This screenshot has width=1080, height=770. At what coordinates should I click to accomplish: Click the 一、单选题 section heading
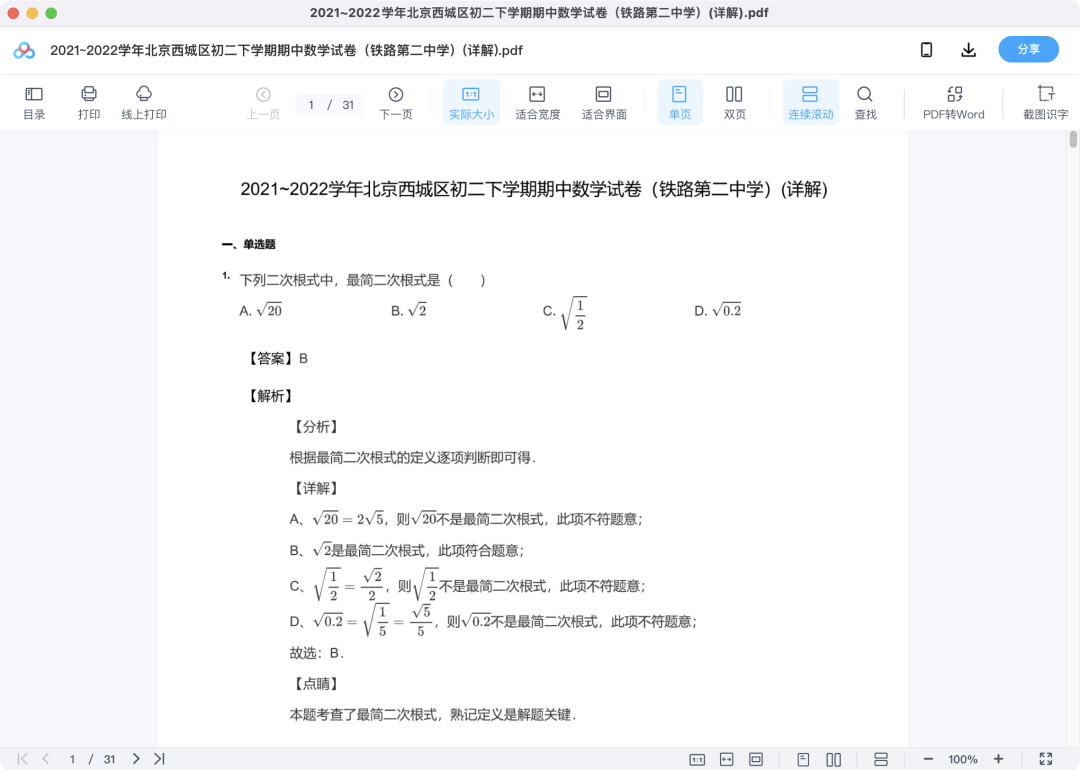click(249, 244)
